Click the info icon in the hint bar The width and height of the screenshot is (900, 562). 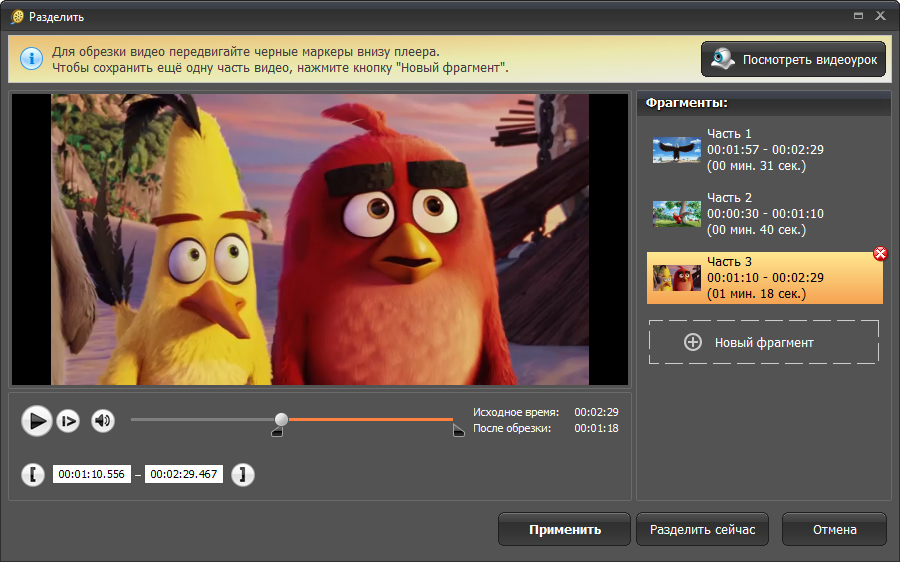pyautogui.click(x=32, y=59)
